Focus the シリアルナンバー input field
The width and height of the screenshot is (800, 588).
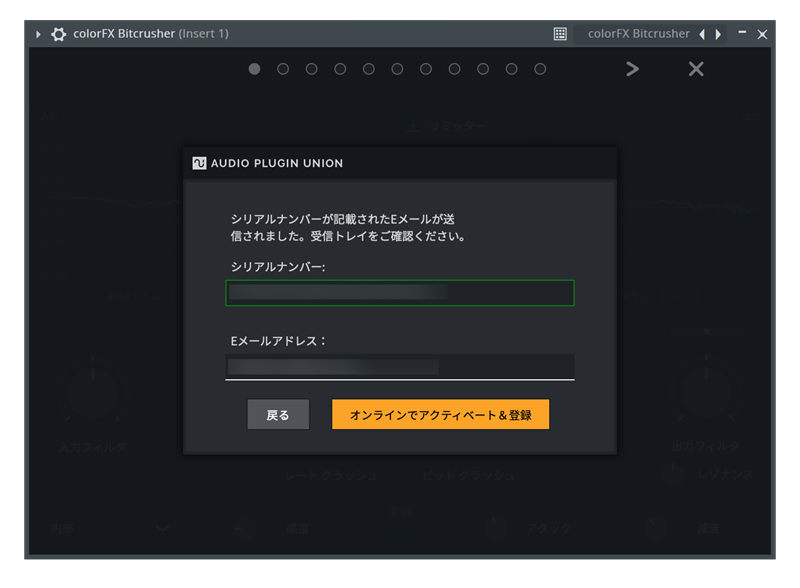(x=400, y=293)
